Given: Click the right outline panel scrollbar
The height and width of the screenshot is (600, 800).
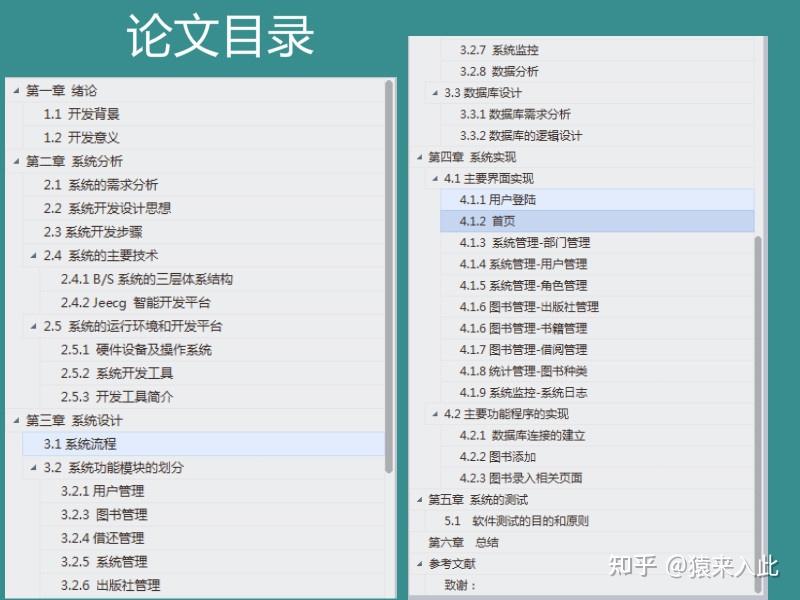Looking at the screenshot, I should (x=758, y=413).
